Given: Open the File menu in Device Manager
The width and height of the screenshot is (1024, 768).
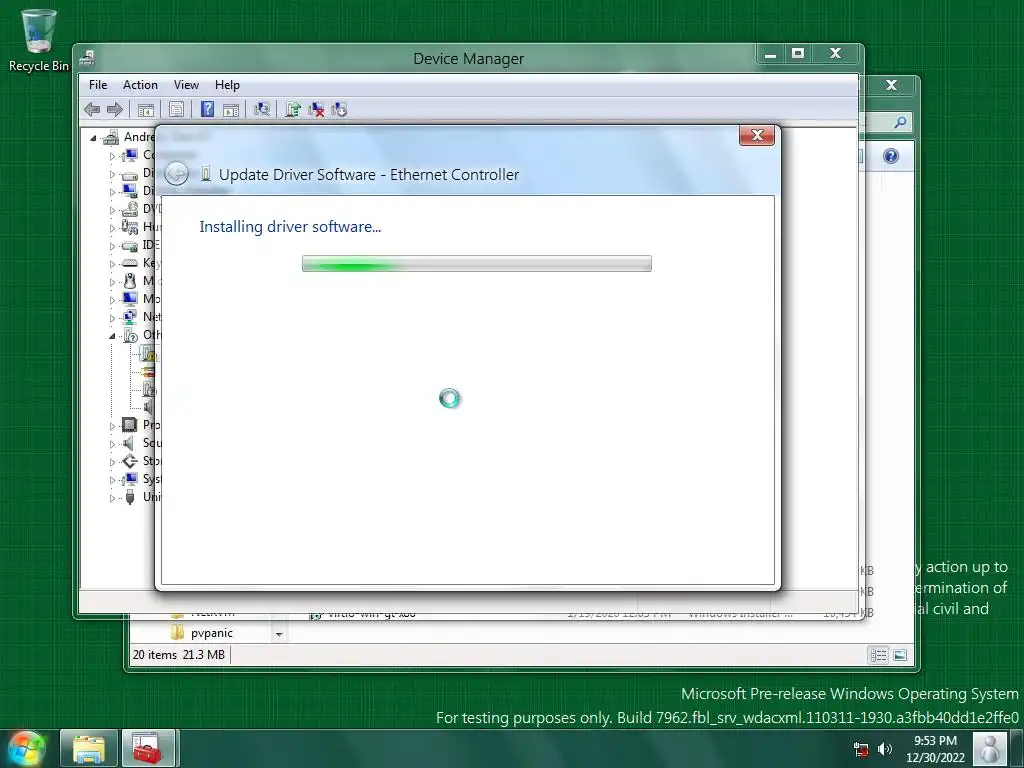Looking at the screenshot, I should click(98, 85).
